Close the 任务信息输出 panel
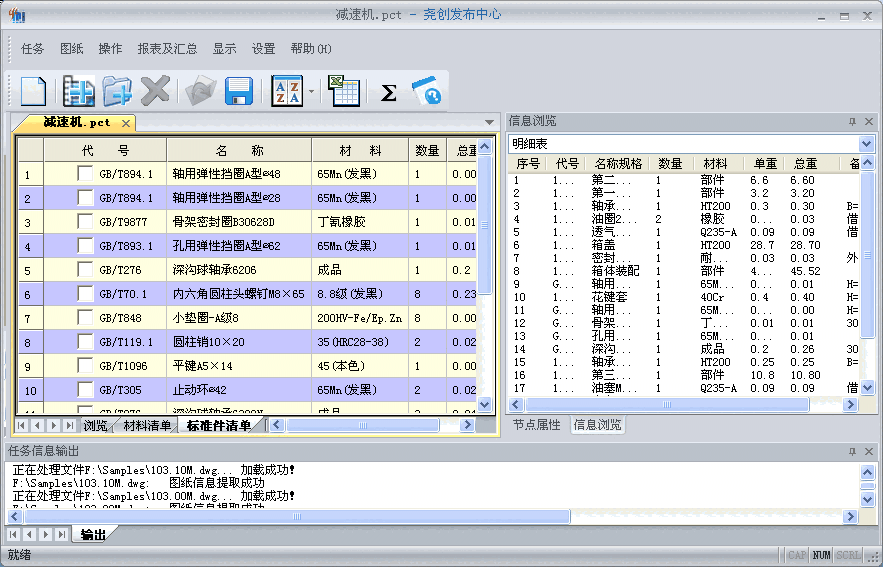Viewport: 883px width, 567px height. coord(869,451)
